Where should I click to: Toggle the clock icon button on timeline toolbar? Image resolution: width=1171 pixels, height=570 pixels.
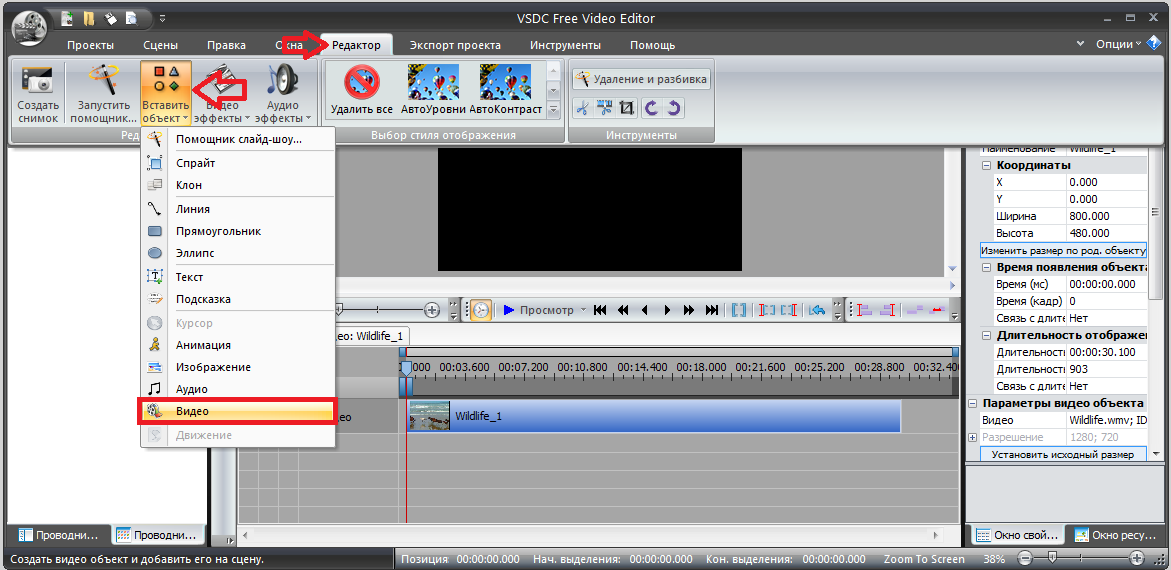click(x=481, y=310)
